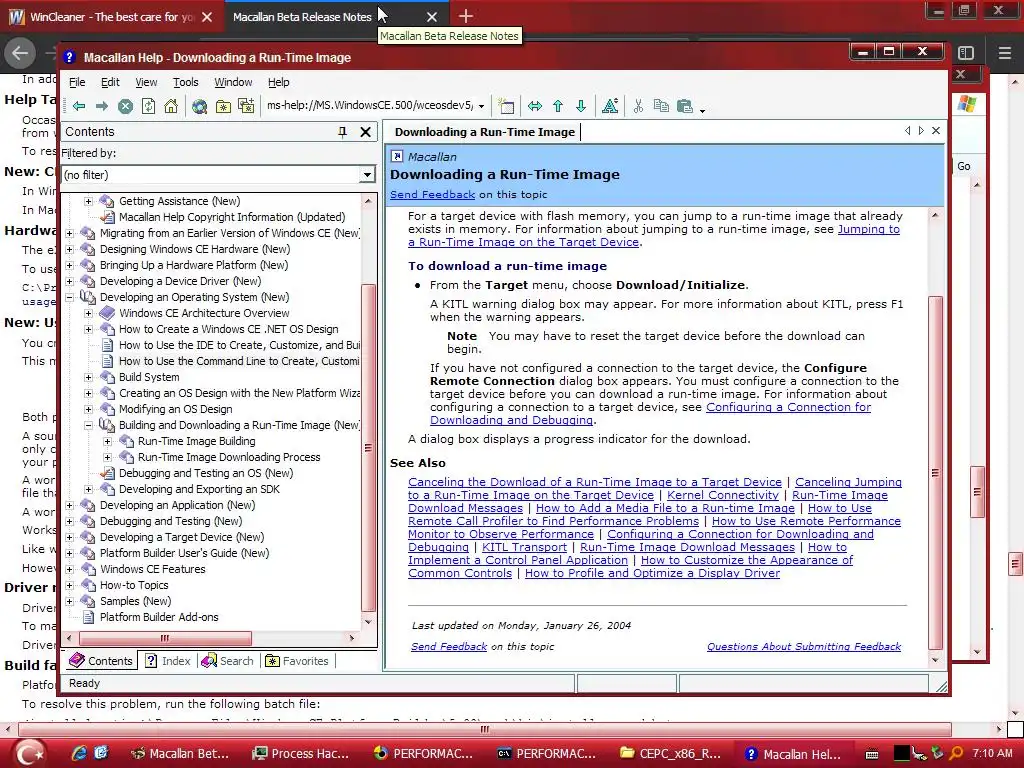This screenshot has width=1024, height=768.
Task: Open the Tools menu
Action: point(185,82)
